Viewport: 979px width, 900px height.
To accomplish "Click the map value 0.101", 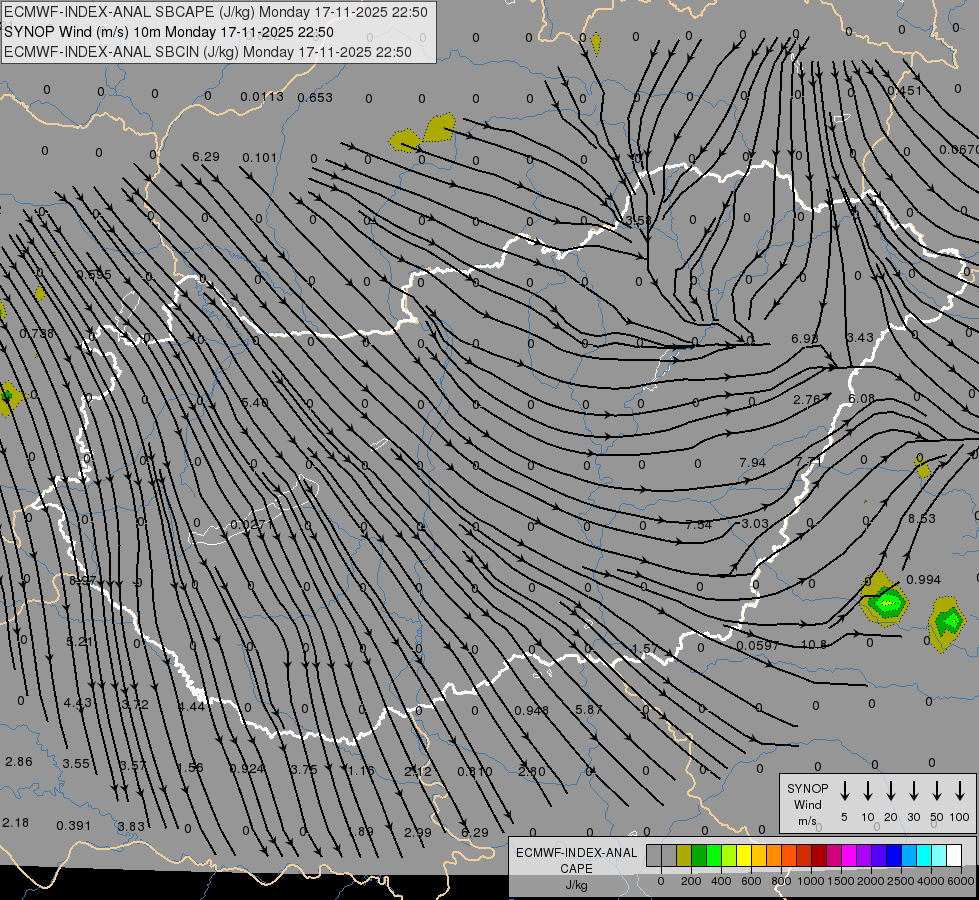I will pyautogui.click(x=259, y=157).
